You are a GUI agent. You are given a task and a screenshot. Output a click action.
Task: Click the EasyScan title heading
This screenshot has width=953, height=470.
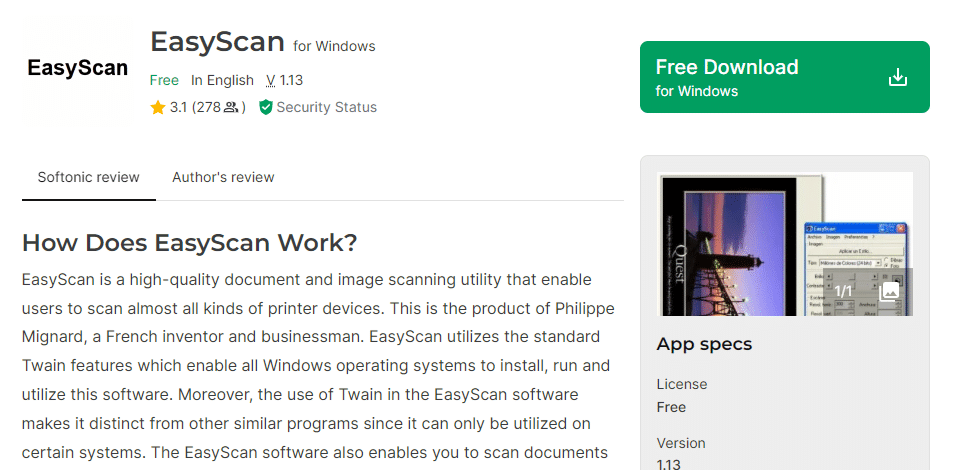coord(217,42)
